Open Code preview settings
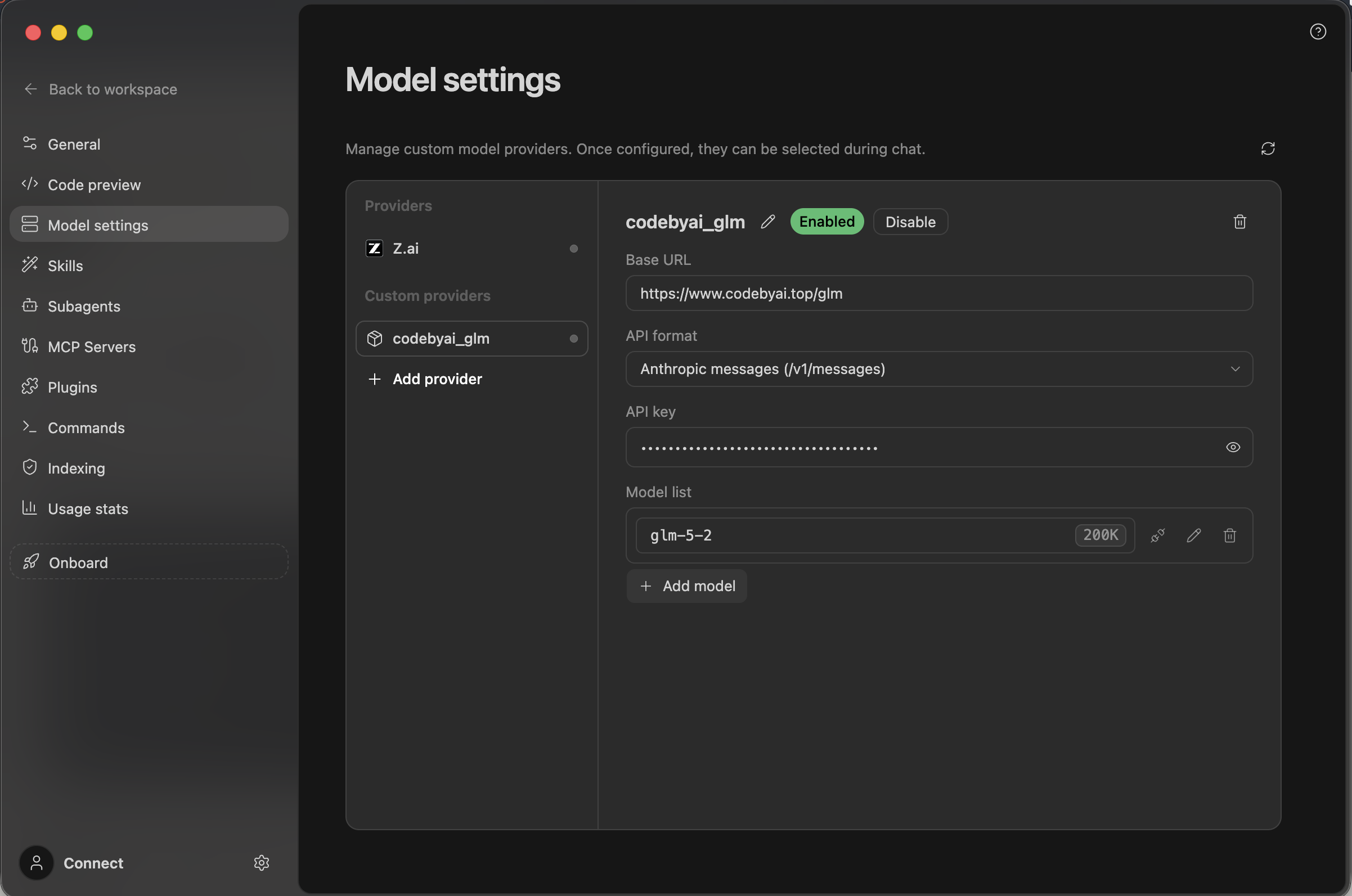The width and height of the screenshot is (1352, 896). [149, 184]
